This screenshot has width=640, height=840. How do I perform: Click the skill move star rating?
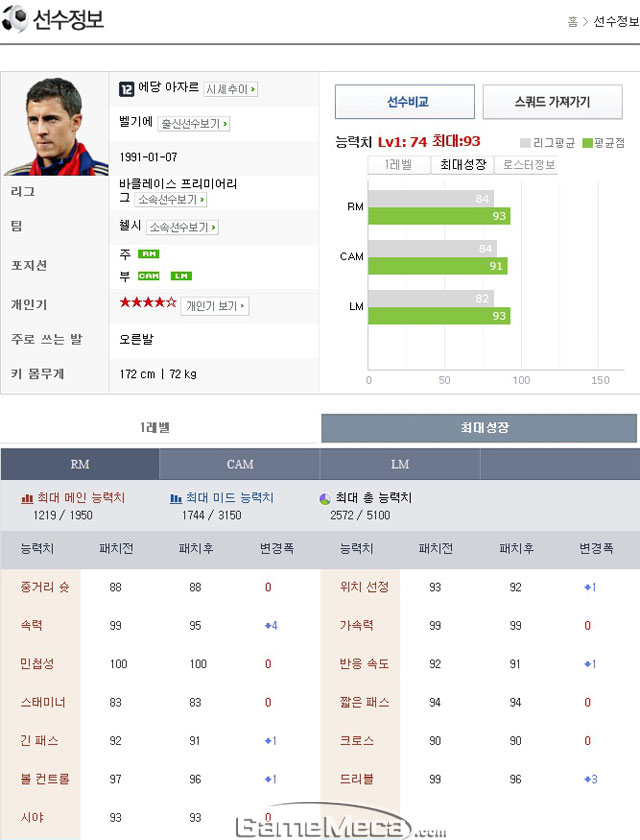tap(148, 303)
